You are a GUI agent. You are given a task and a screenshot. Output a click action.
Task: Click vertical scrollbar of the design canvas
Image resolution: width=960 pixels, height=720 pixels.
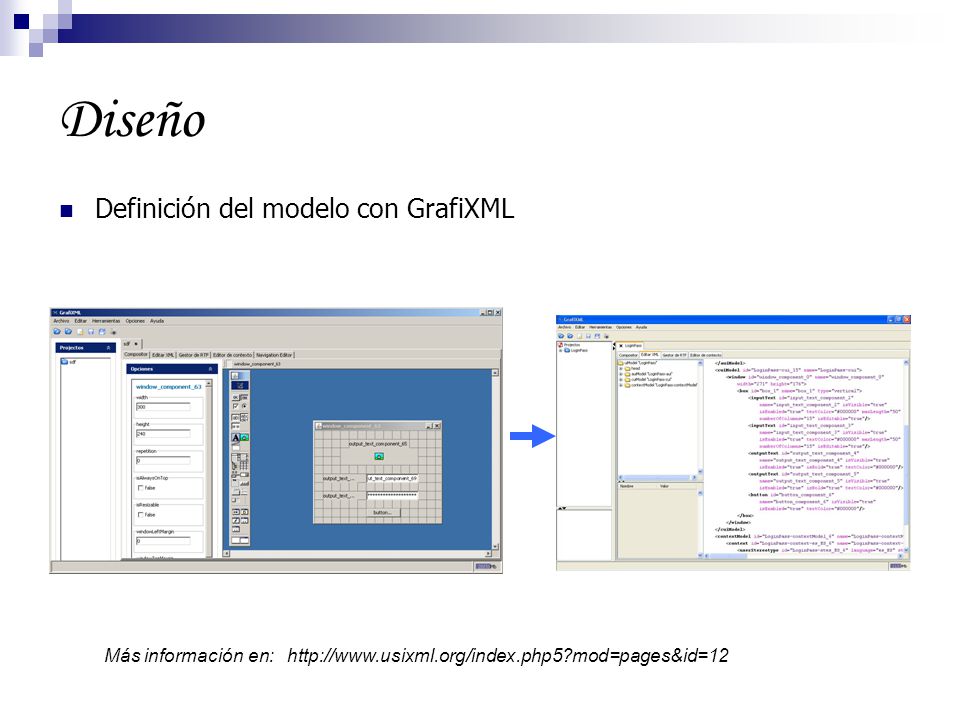(495, 459)
